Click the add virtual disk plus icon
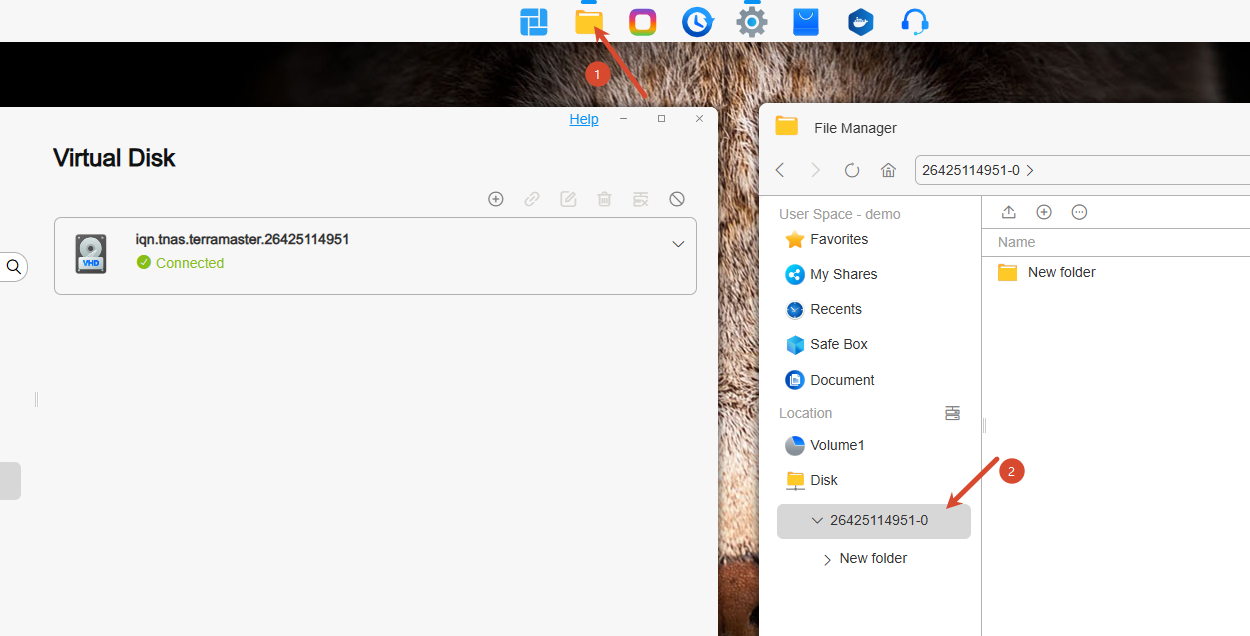This screenshot has height=636, width=1250. [496, 199]
